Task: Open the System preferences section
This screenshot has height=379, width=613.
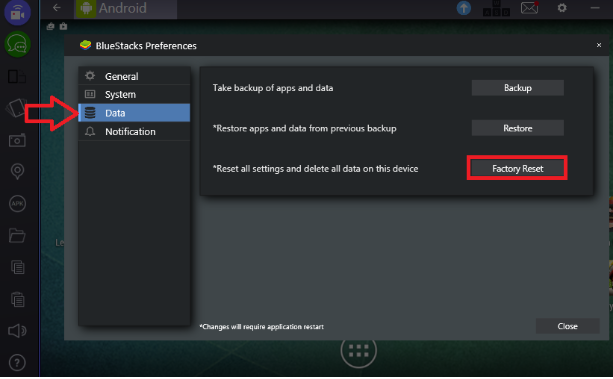Action: [134, 94]
